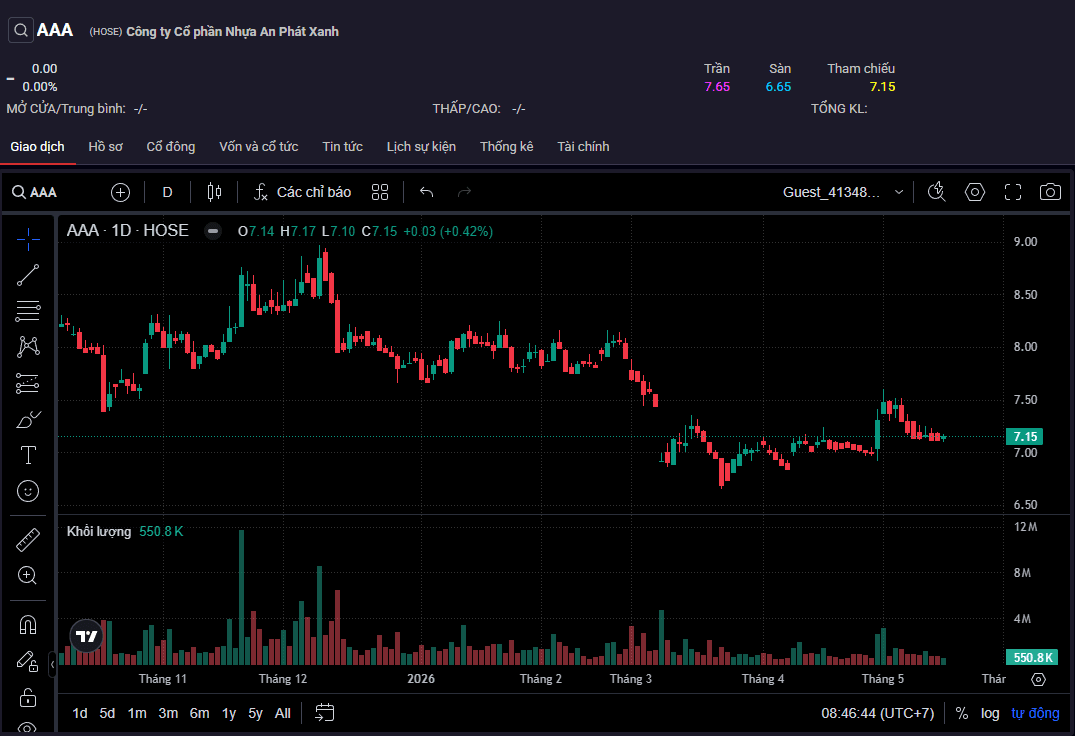
Task: Toggle lock all drawing tools
Action: tap(28, 698)
